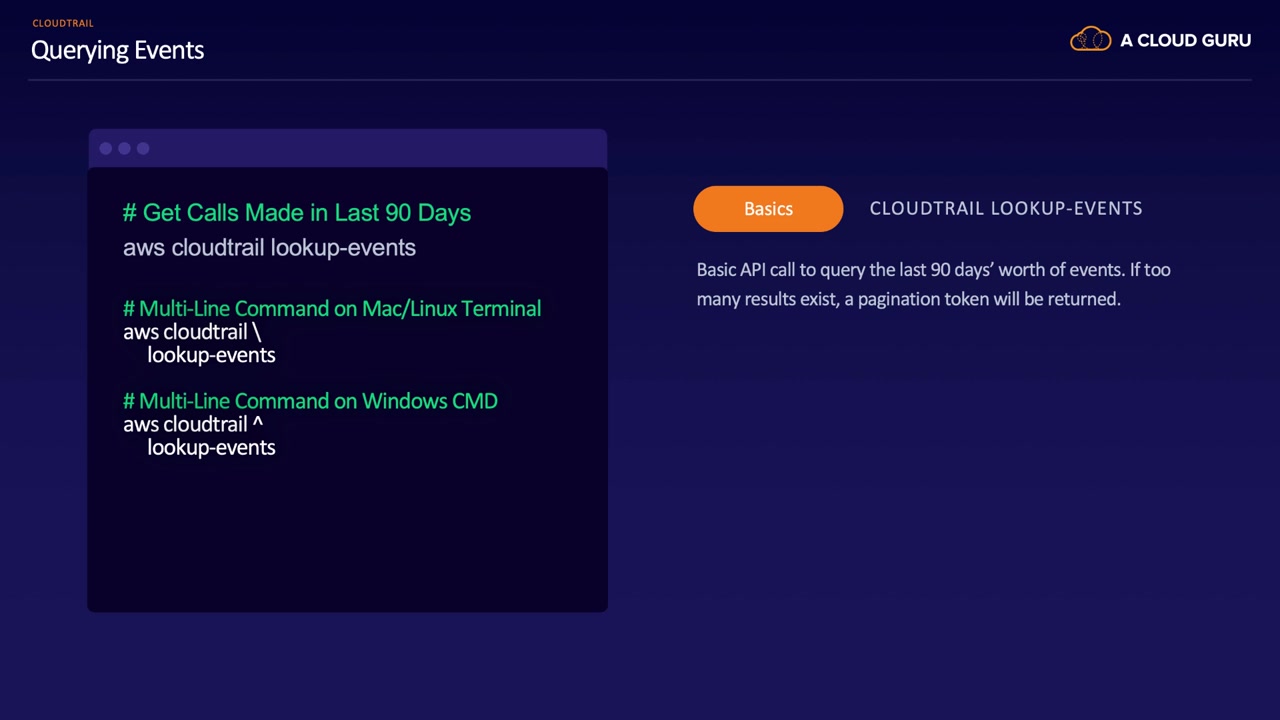Click the A Cloud Guru cloud logo icon
Viewport: 1280px width, 720px height.
[x=1090, y=39]
